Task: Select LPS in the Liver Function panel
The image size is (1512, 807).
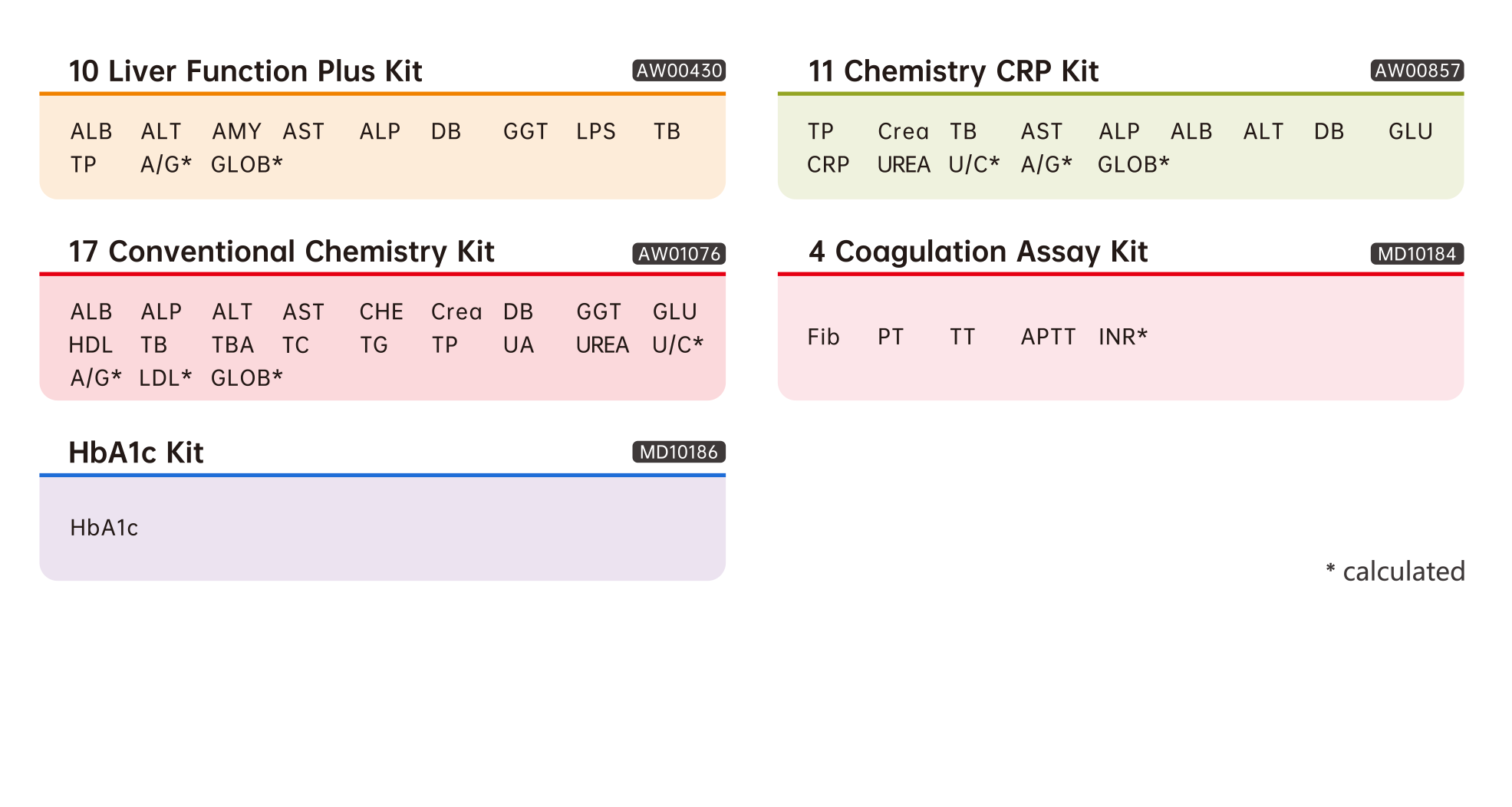Action: [x=595, y=132]
